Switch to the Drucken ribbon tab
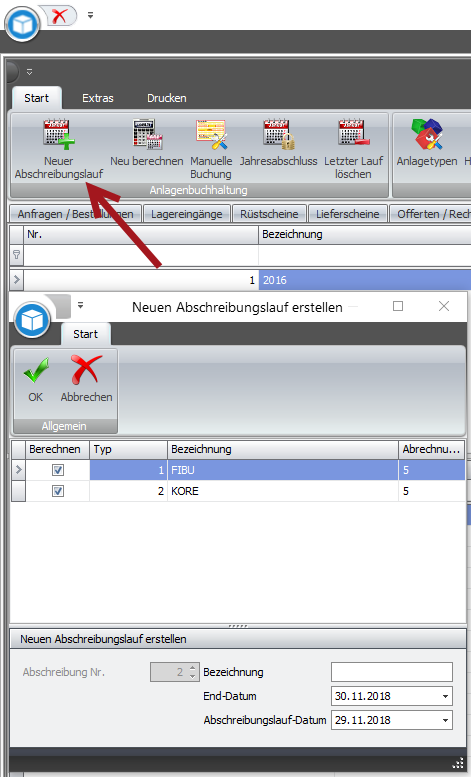This screenshot has height=777, width=471. point(167,98)
